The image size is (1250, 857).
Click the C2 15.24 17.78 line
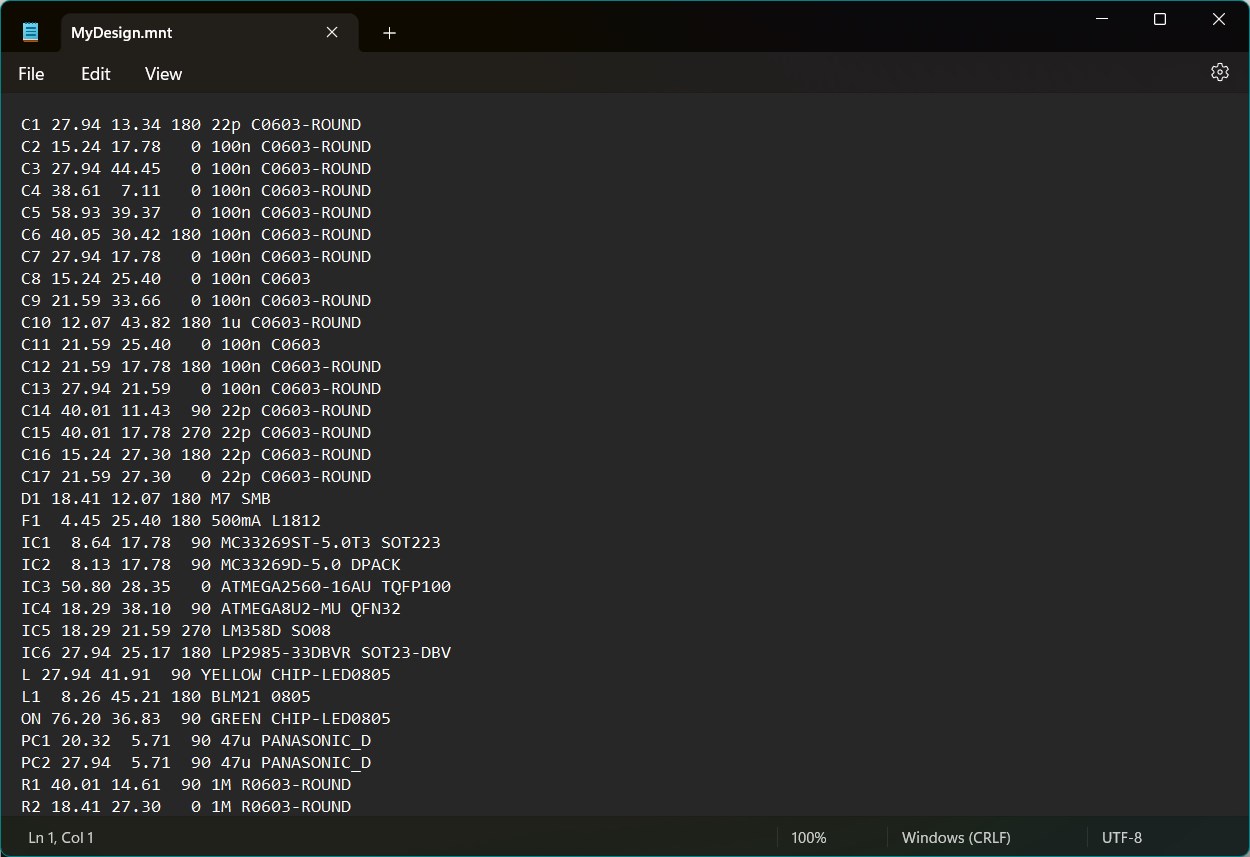(x=196, y=147)
